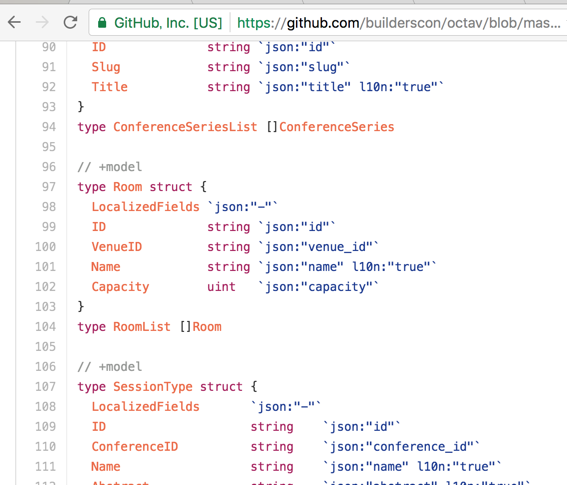Click the ConferenceID field name
This screenshot has width=567, height=485.
coord(135,447)
